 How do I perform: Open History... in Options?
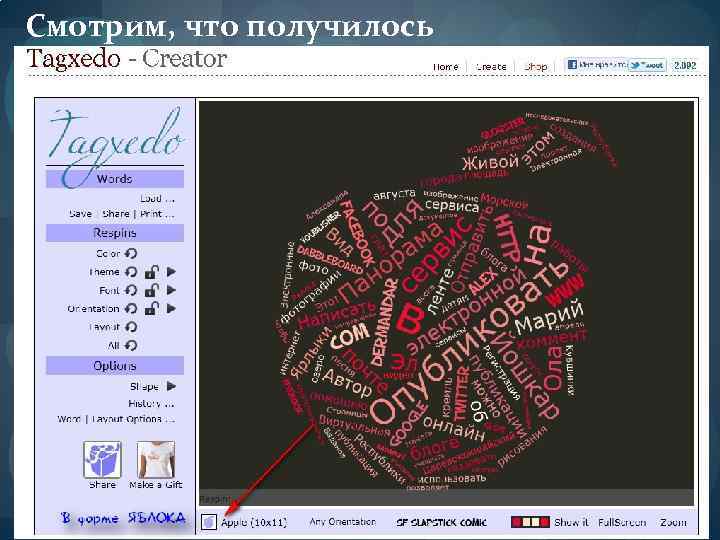pos(152,404)
